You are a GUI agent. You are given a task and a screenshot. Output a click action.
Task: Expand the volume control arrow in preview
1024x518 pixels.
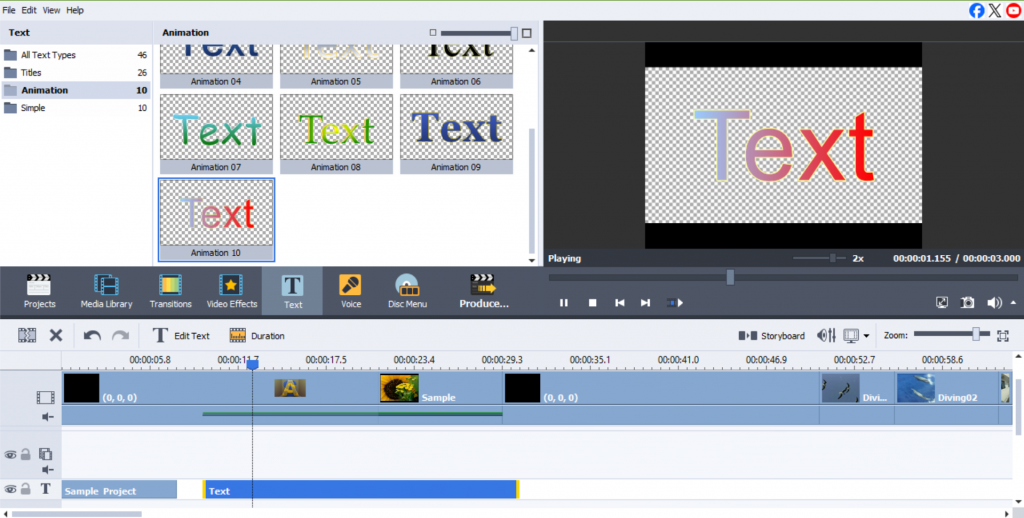pos(1013,302)
